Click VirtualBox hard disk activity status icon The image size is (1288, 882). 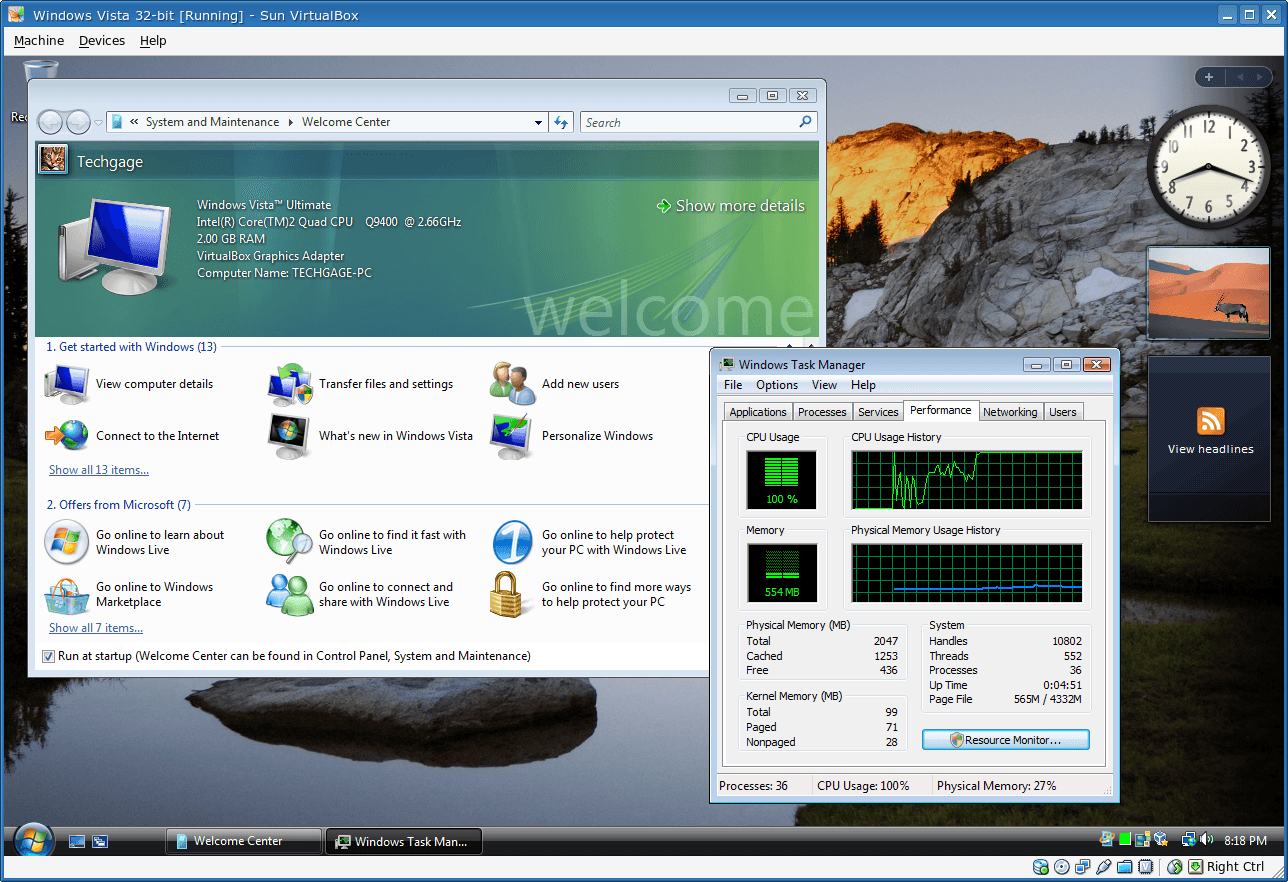coord(1041,867)
